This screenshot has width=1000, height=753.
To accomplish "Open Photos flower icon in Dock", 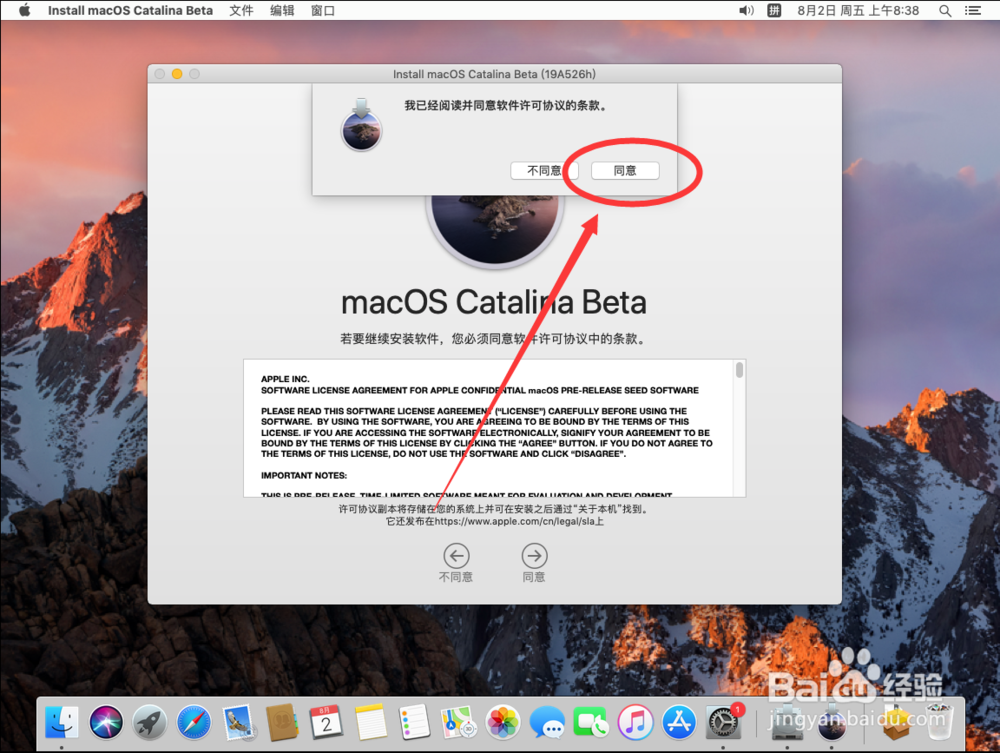I will tap(503, 722).
